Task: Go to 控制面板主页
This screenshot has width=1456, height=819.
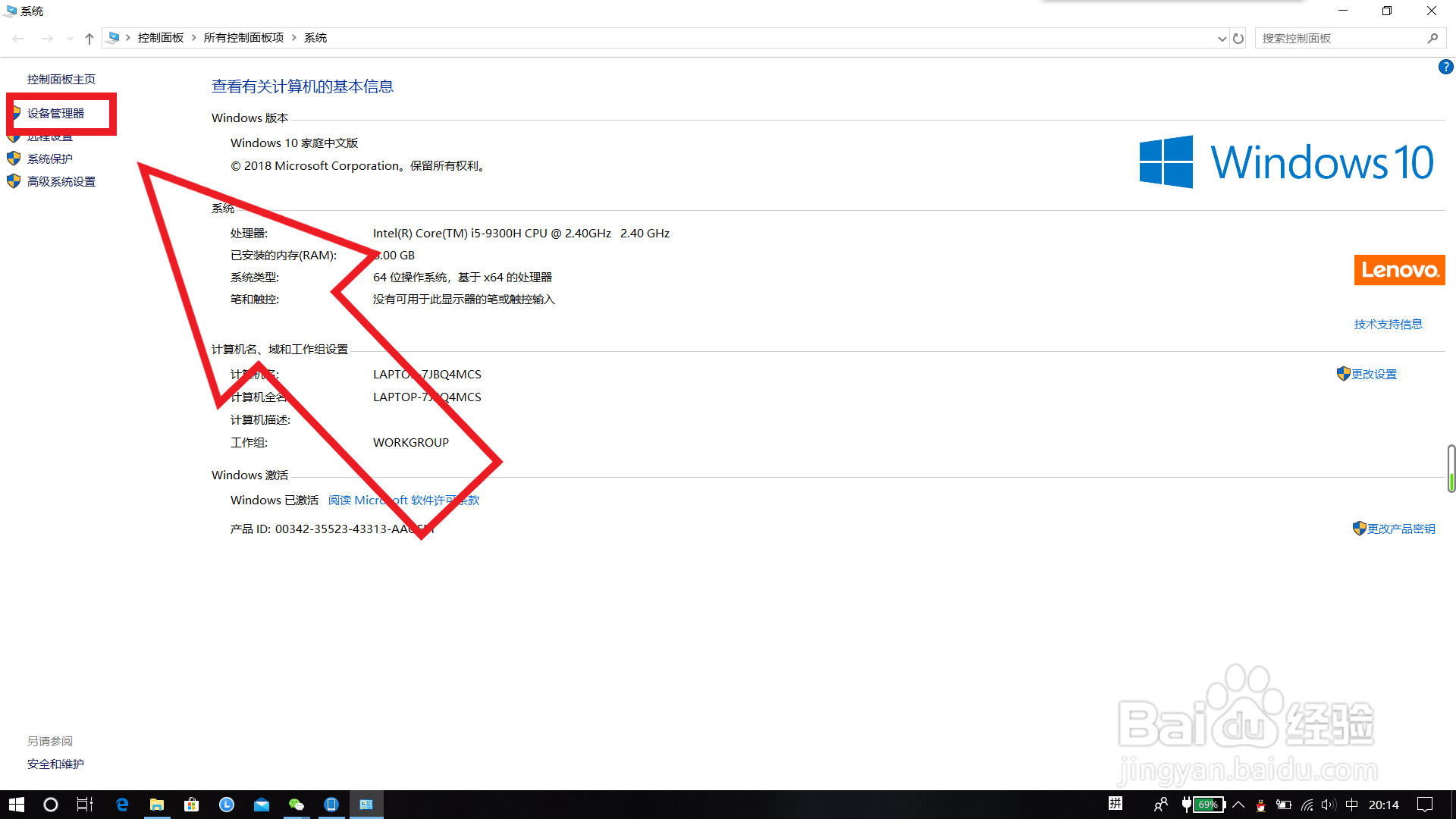Action: click(61, 80)
